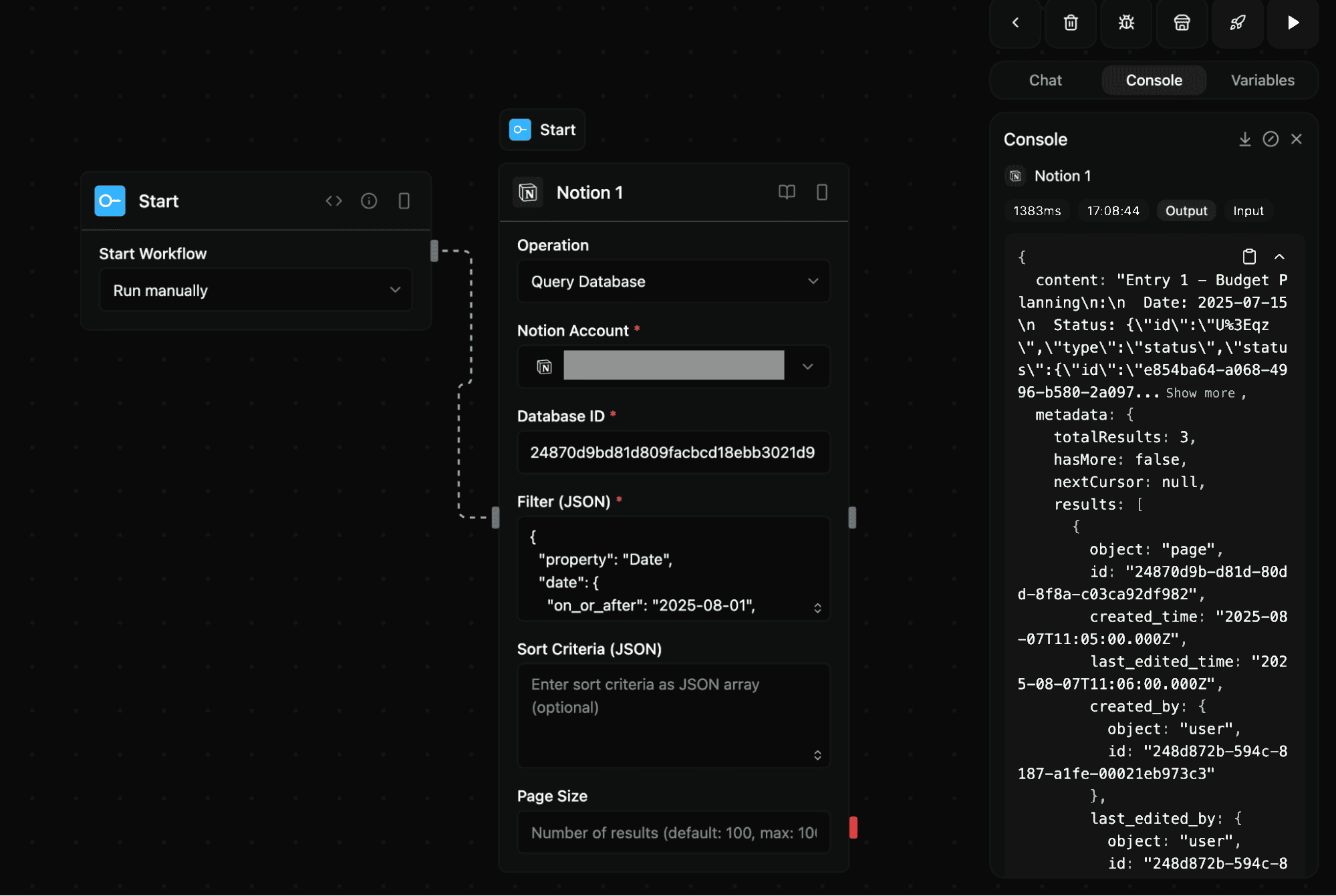
Task: Delete the workflow using the trash icon
Action: pyautogui.click(x=1070, y=23)
